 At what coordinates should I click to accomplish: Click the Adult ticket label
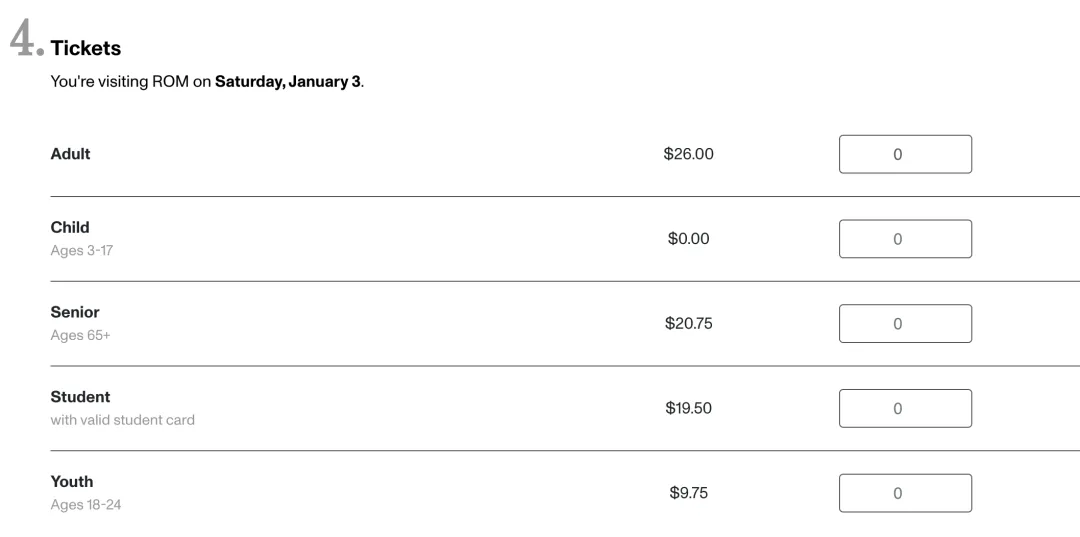pos(70,154)
